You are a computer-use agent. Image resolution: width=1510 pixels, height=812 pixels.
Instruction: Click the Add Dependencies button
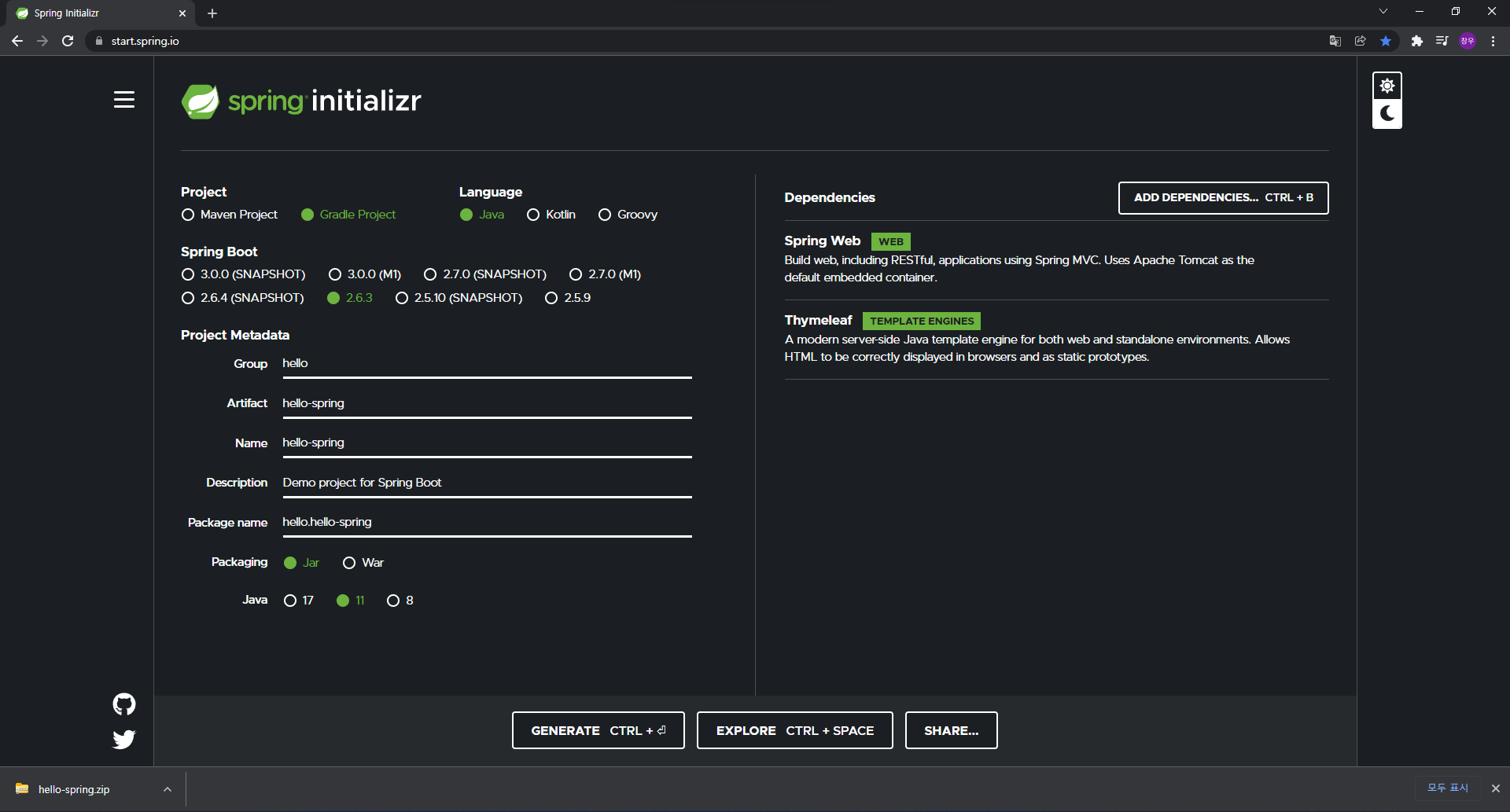(x=1224, y=198)
